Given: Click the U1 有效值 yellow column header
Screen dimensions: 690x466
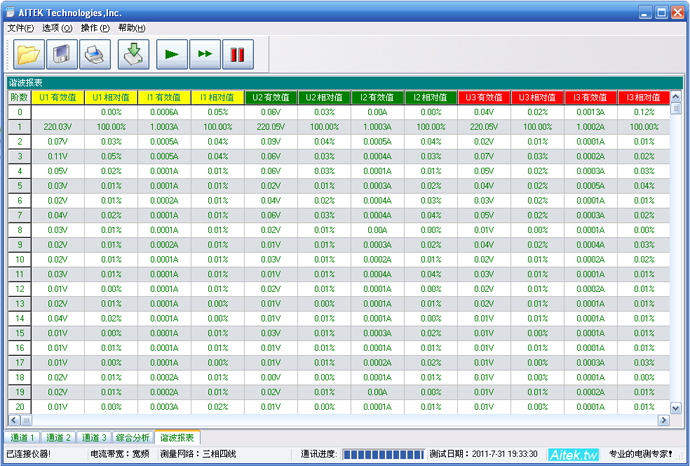Looking at the screenshot, I should tap(57, 97).
